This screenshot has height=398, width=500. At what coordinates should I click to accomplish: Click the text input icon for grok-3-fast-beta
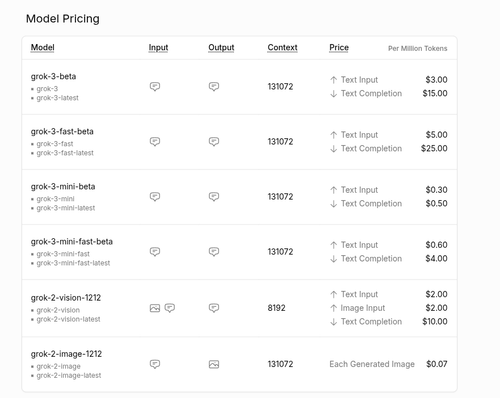(x=155, y=142)
